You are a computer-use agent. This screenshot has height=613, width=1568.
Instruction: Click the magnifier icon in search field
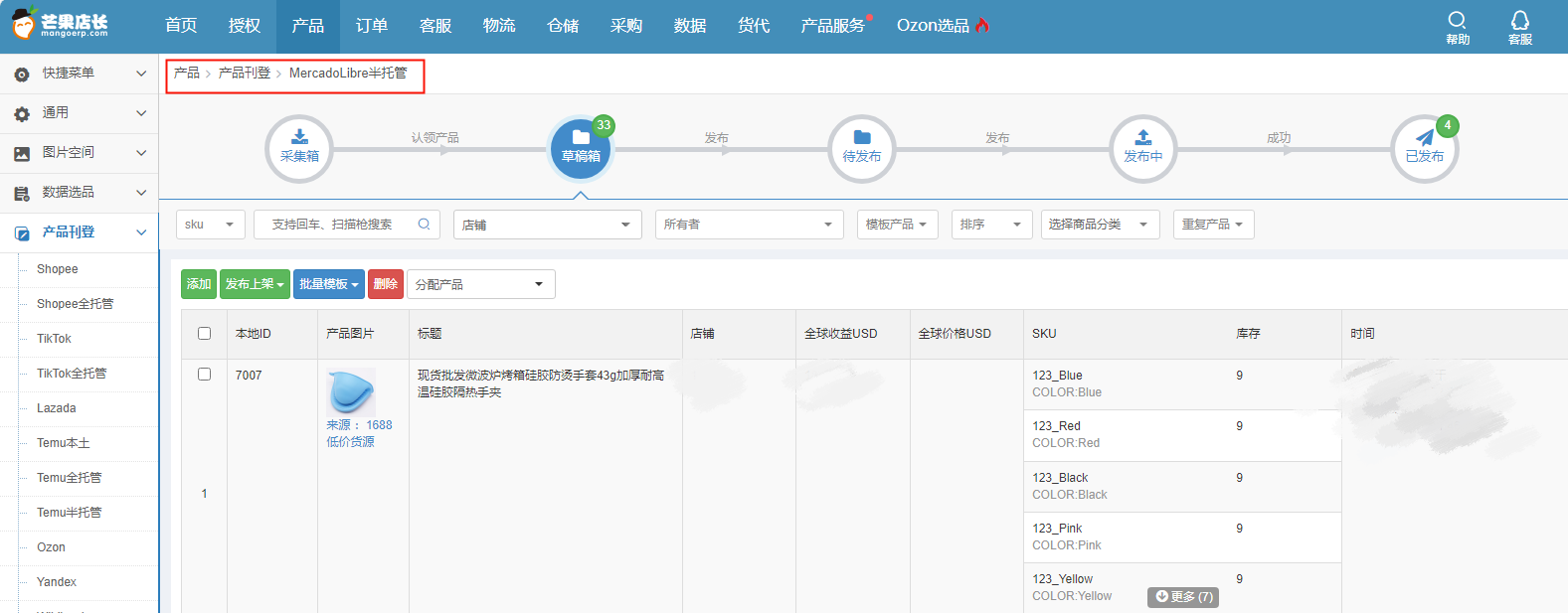point(424,225)
